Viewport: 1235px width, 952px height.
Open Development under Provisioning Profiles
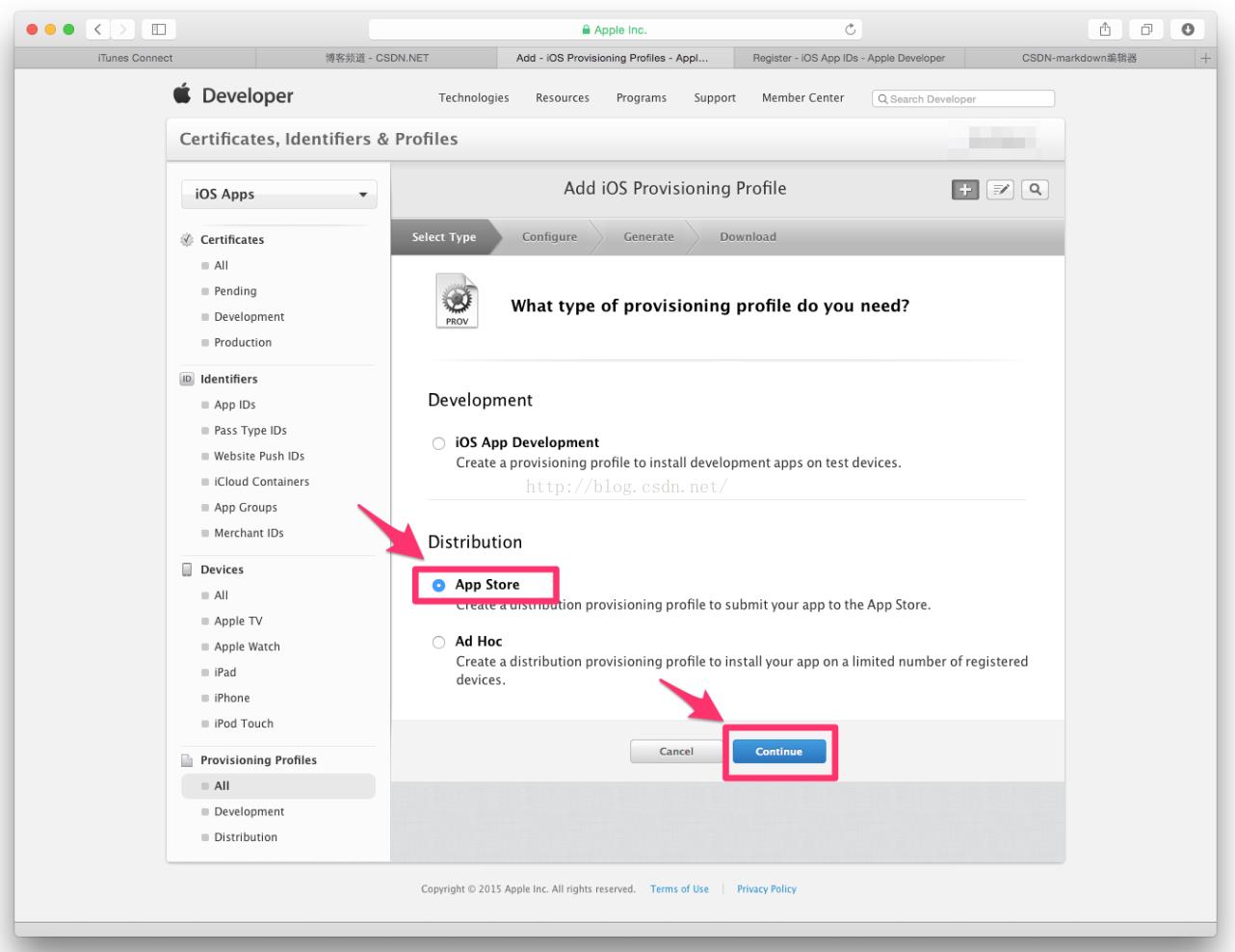tap(250, 812)
